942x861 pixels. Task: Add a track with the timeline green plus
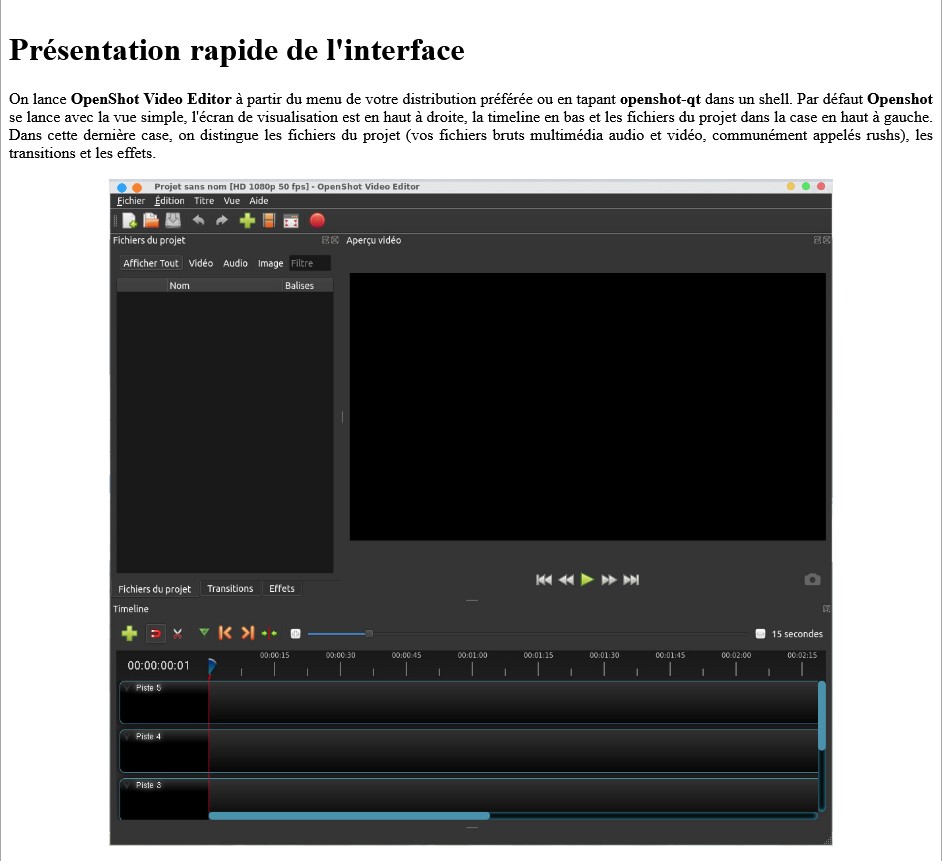129,633
